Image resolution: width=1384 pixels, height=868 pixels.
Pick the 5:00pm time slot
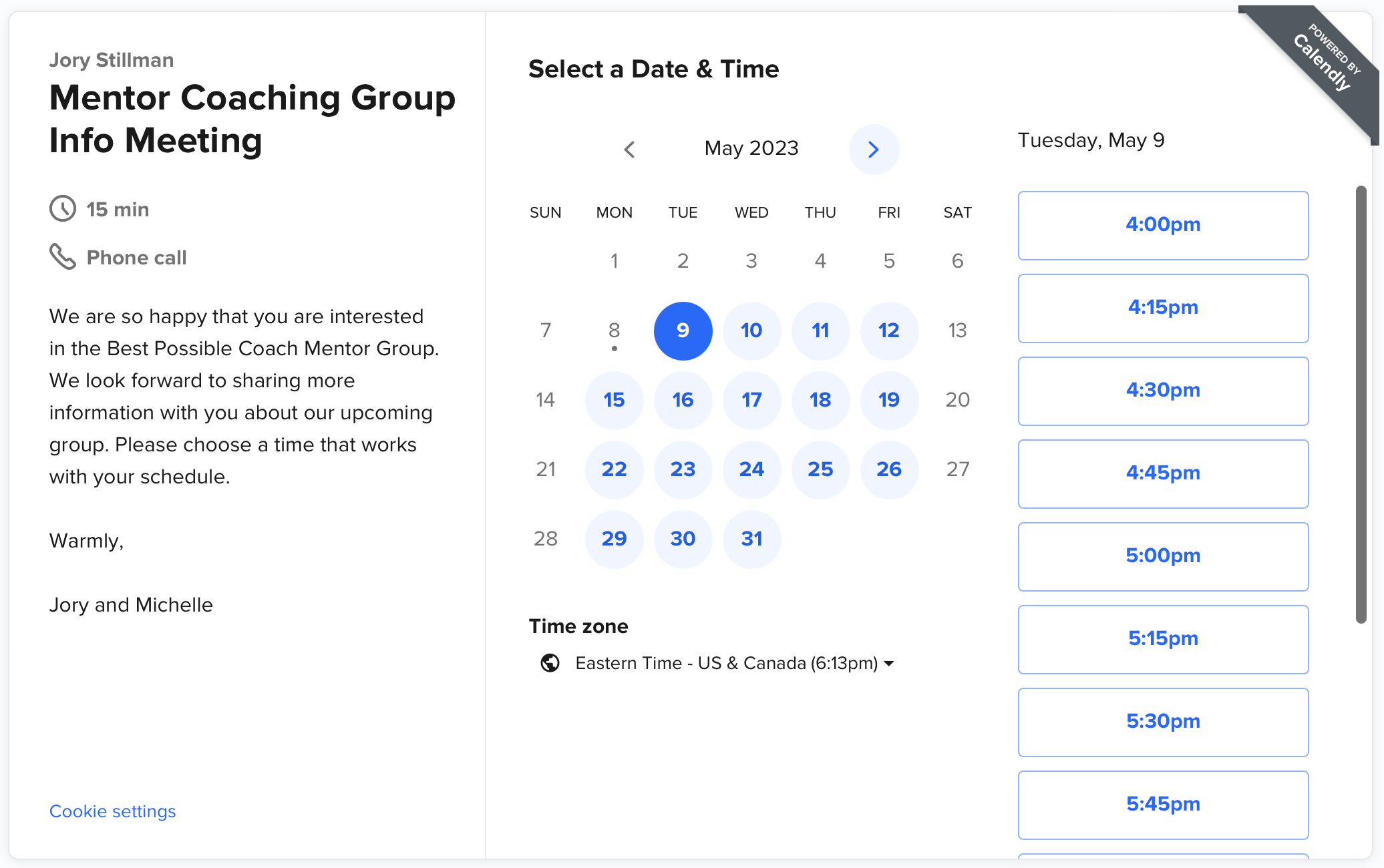(x=1163, y=557)
